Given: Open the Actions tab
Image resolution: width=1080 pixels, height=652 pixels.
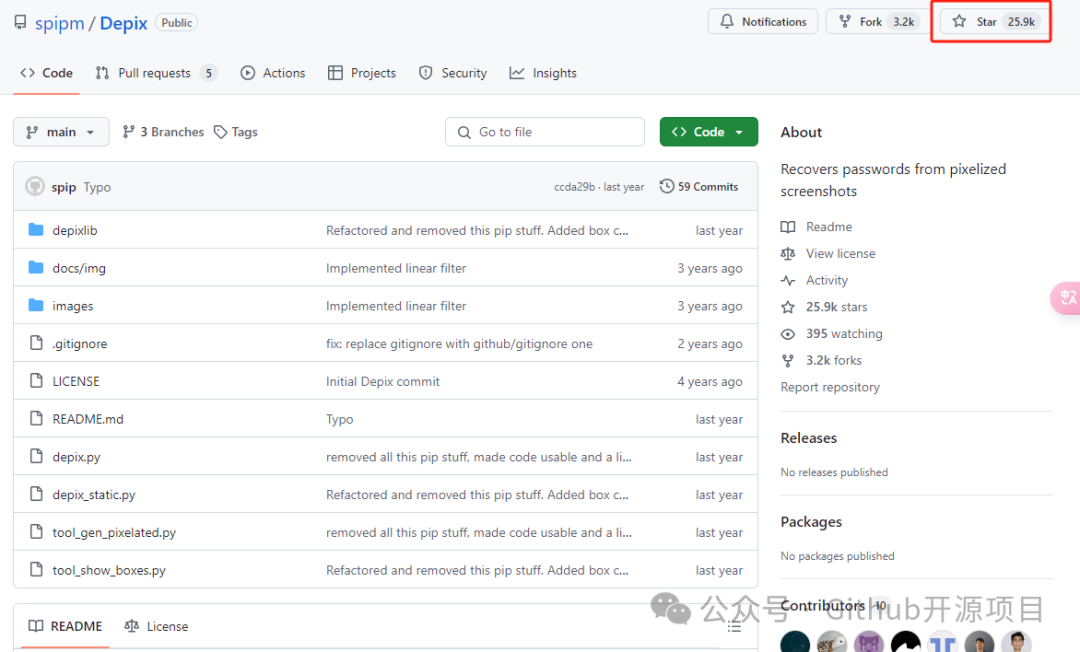Looking at the screenshot, I should [x=273, y=73].
